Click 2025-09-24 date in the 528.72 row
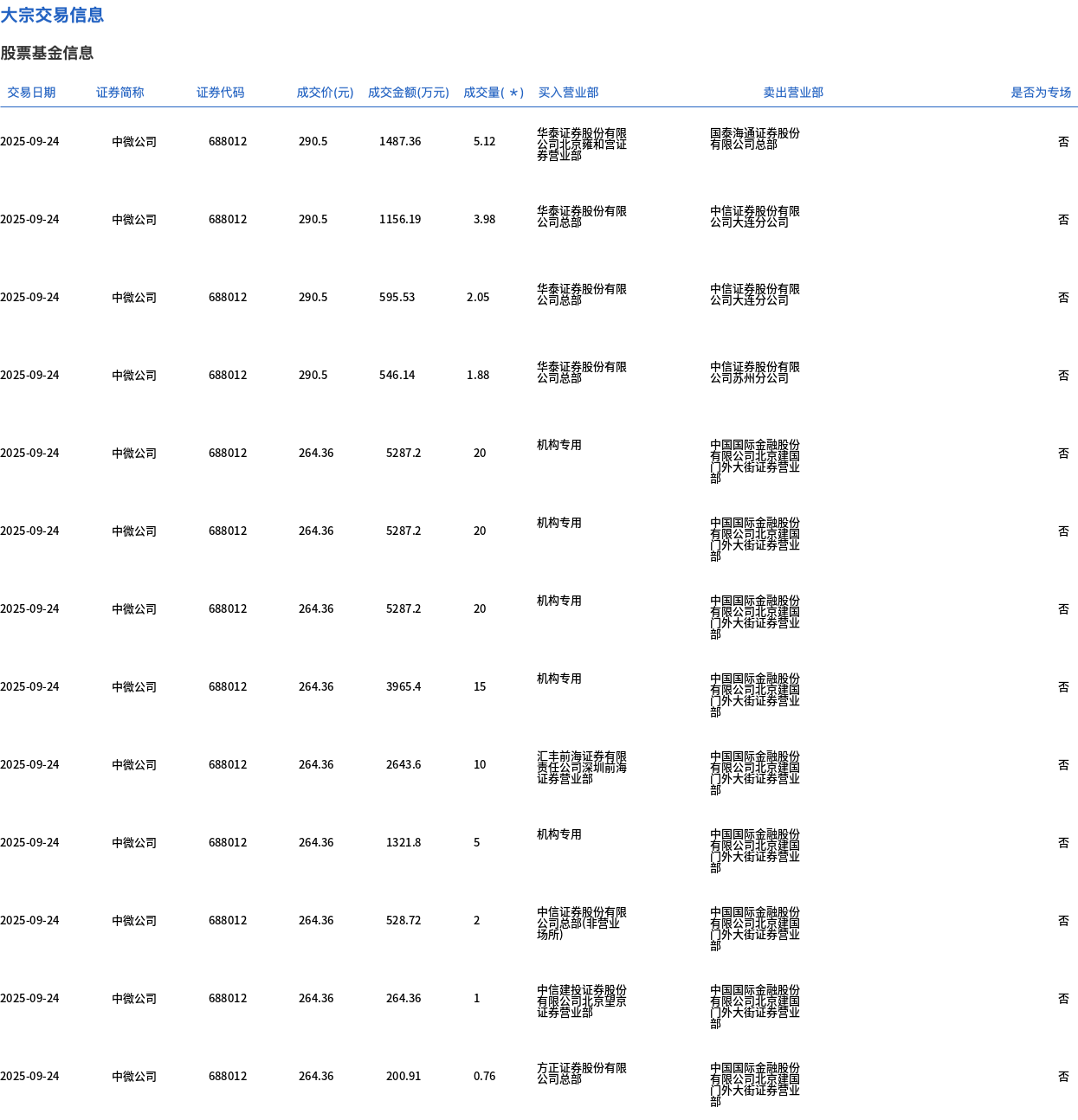The height and width of the screenshot is (1120, 1078). [x=29, y=920]
